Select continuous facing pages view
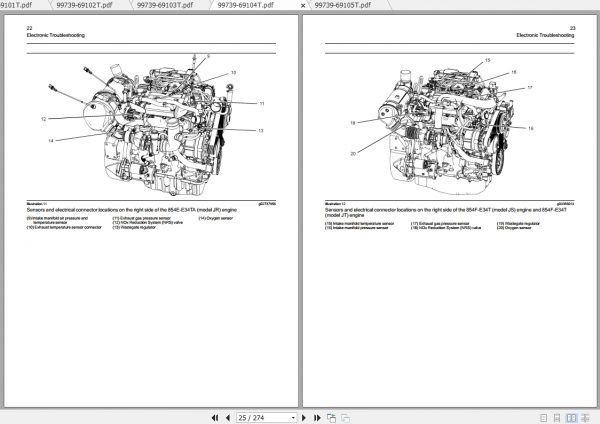This screenshot has height=424, width=600. coord(585,418)
